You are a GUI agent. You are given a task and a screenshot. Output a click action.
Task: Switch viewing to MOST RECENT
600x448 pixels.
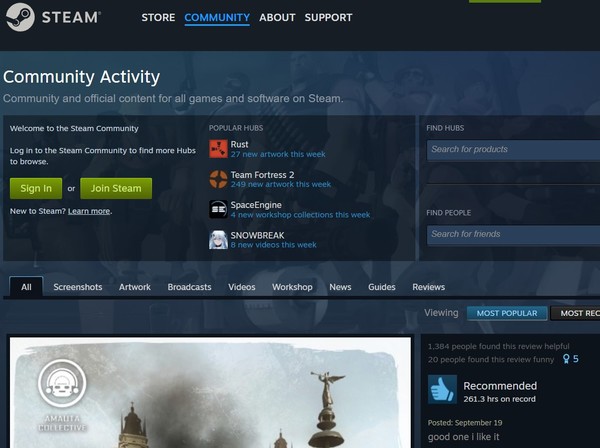pyautogui.click(x=578, y=313)
